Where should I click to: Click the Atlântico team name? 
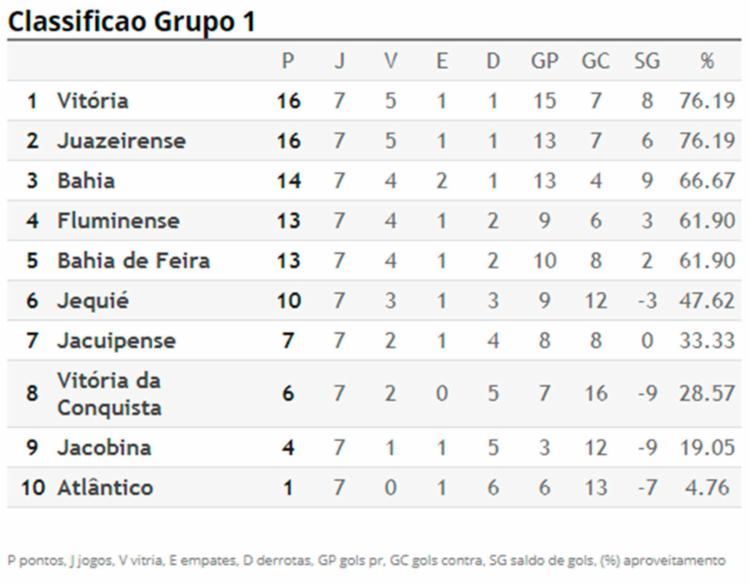pyautogui.click(x=105, y=488)
